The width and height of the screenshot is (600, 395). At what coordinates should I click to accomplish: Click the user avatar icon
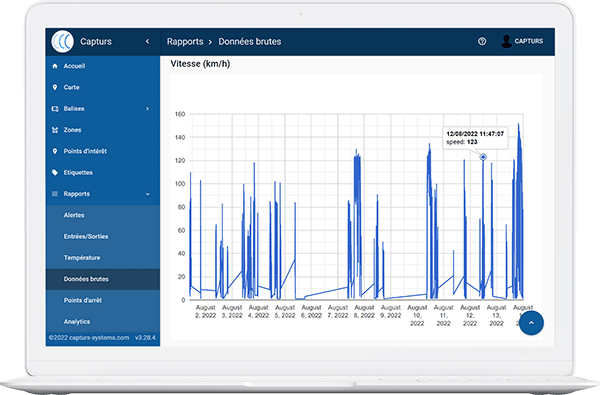click(506, 41)
